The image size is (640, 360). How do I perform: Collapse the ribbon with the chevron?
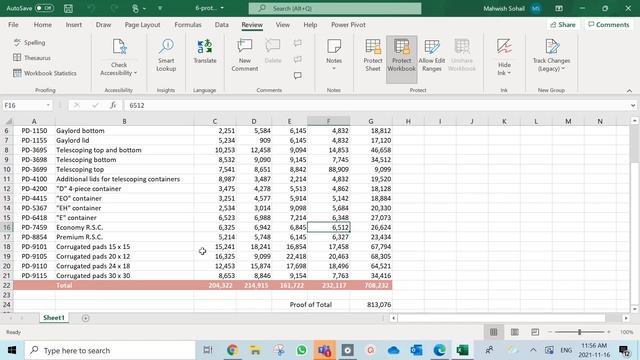click(629, 90)
